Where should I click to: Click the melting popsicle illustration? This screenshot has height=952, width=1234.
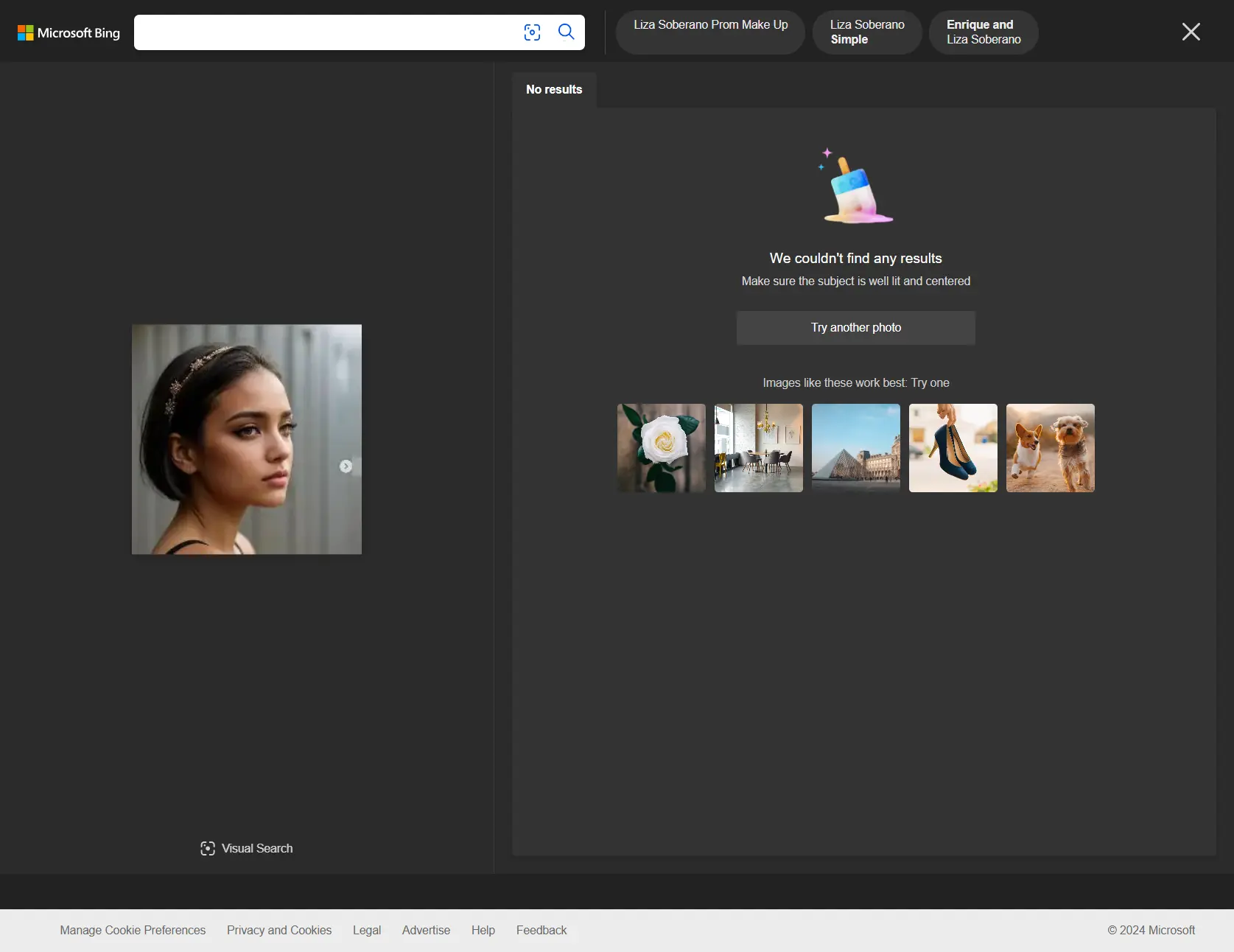coord(855,187)
